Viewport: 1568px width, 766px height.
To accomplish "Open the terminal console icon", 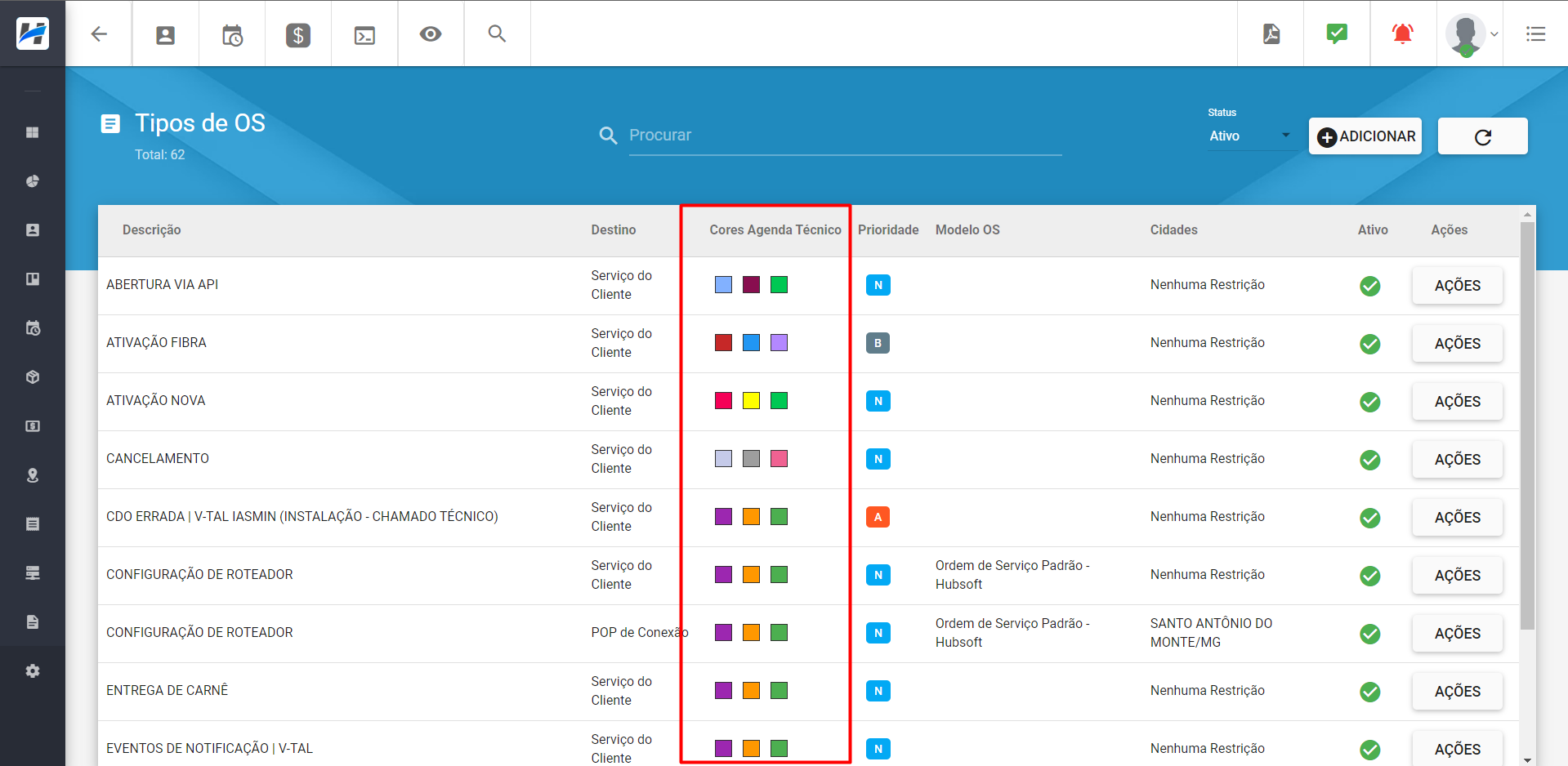I will pyautogui.click(x=364, y=34).
